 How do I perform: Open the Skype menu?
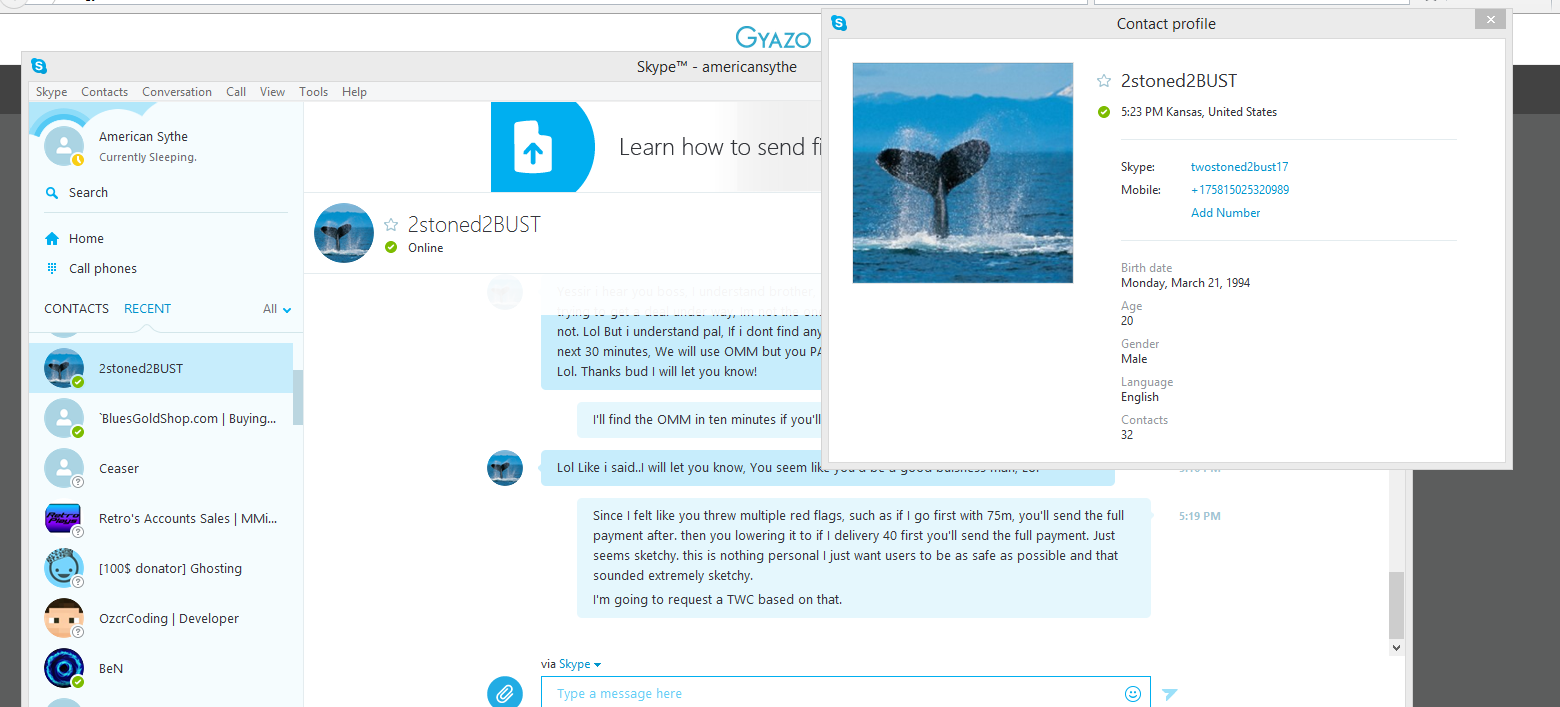(x=51, y=92)
